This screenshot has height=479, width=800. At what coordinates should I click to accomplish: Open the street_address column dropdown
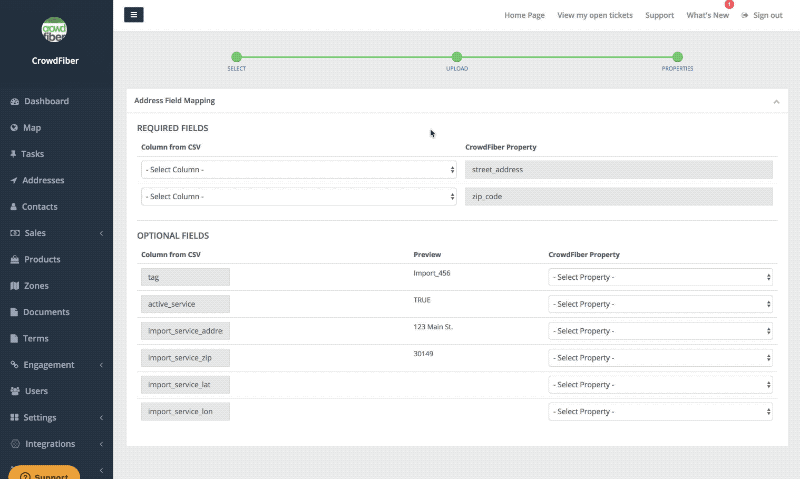click(x=299, y=170)
